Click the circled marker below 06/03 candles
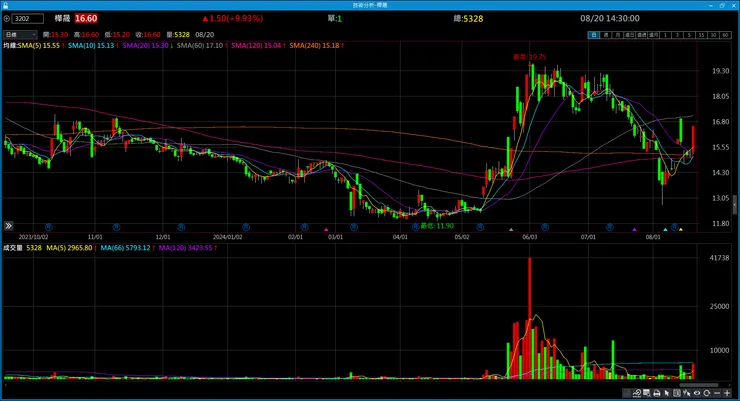This screenshot has height=401, width=740. [x=545, y=227]
